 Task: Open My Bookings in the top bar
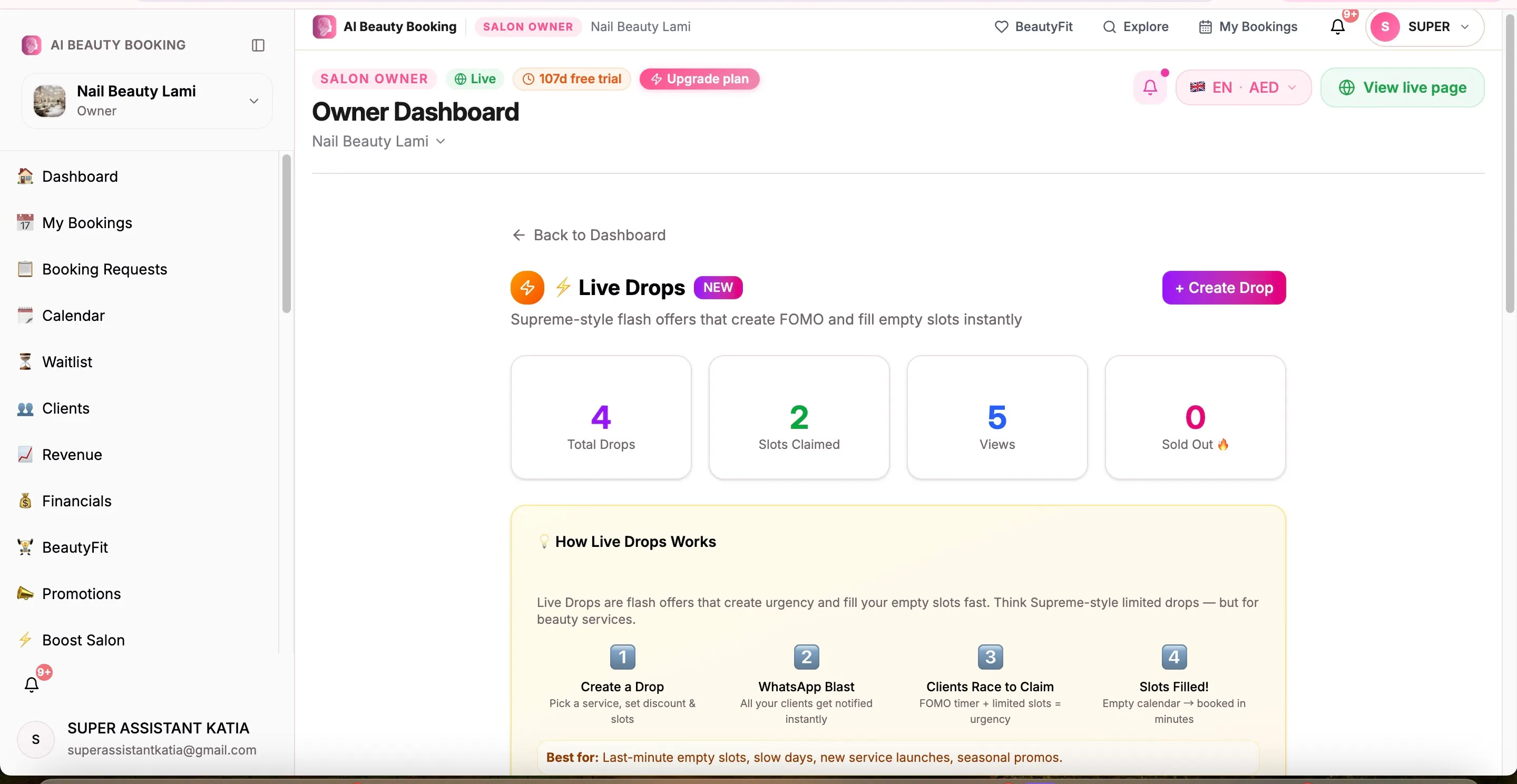pos(1248,26)
